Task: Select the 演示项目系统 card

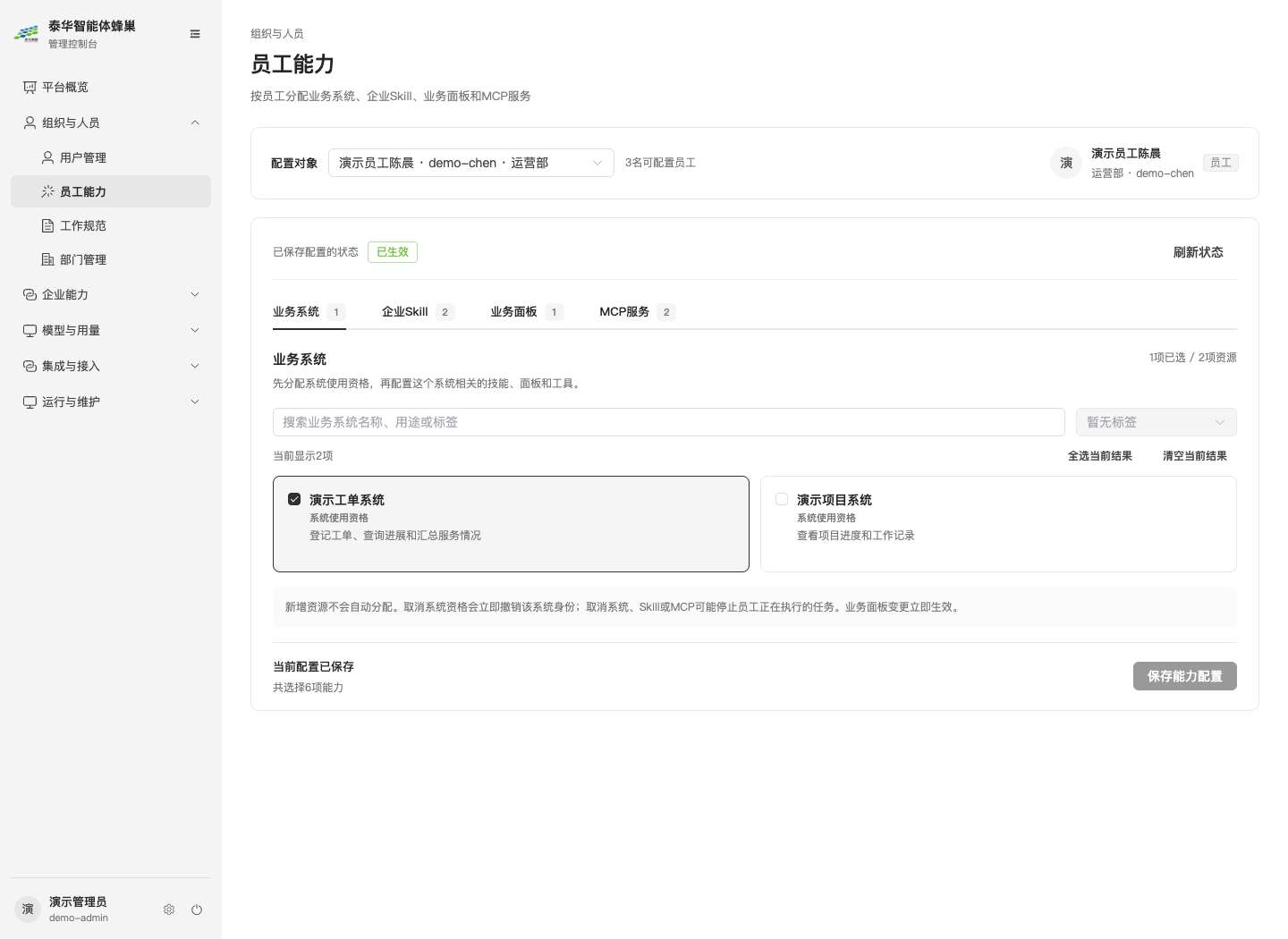Action: (998, 524)
